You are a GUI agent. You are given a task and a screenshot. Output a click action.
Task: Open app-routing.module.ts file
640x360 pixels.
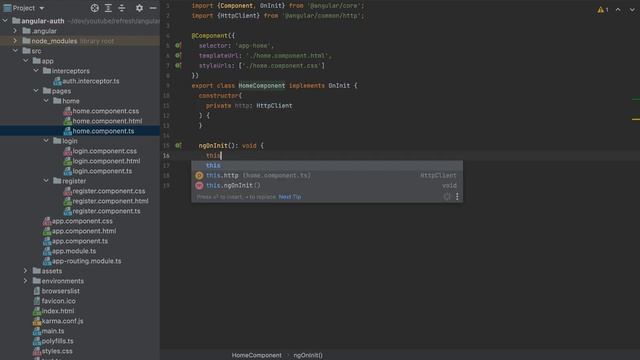coord(87,261)
